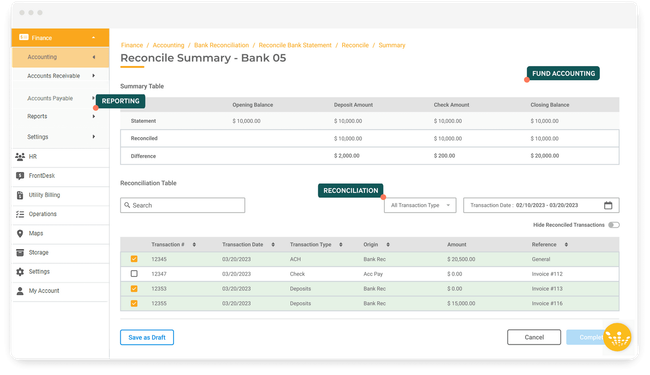Screen dimensions: 650x375
Task: Expand Finance Settings submenu arrow
Action: click(x=94, y=136)
